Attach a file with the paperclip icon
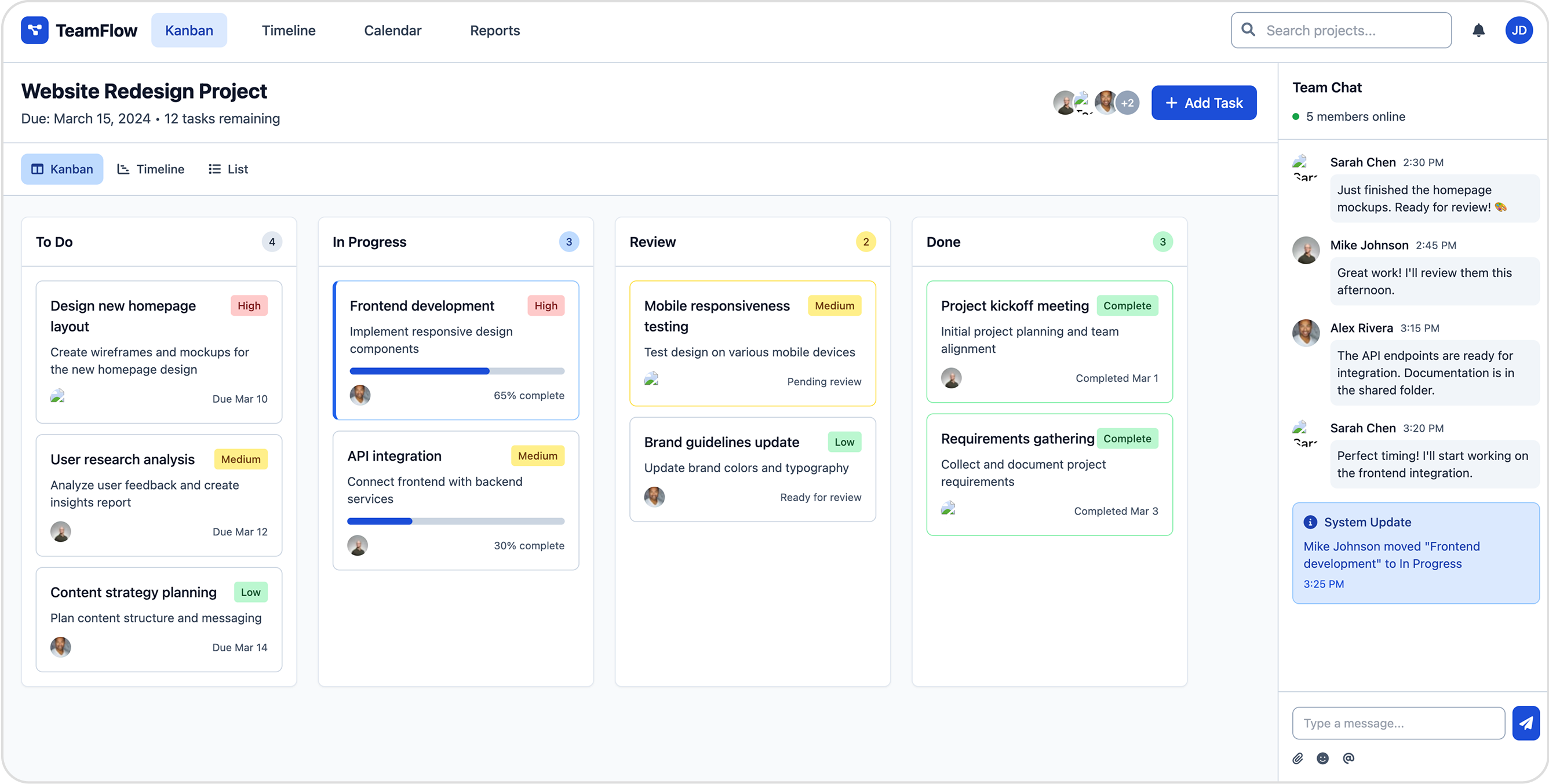 click(1299, 757)
